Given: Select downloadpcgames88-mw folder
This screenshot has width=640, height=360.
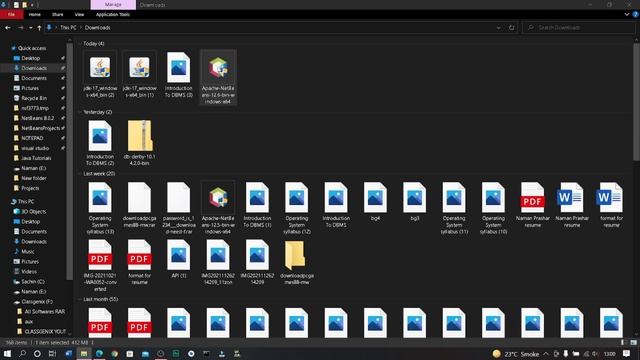Looking at the screenshot, I should point(295,255).
